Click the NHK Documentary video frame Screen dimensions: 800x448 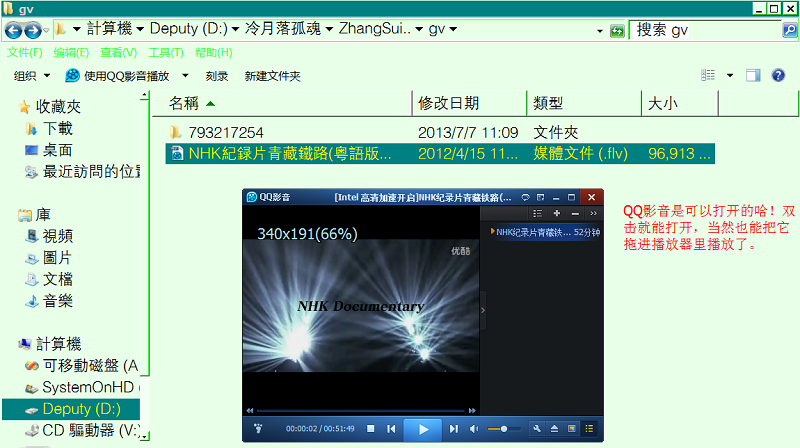point(361,306)
